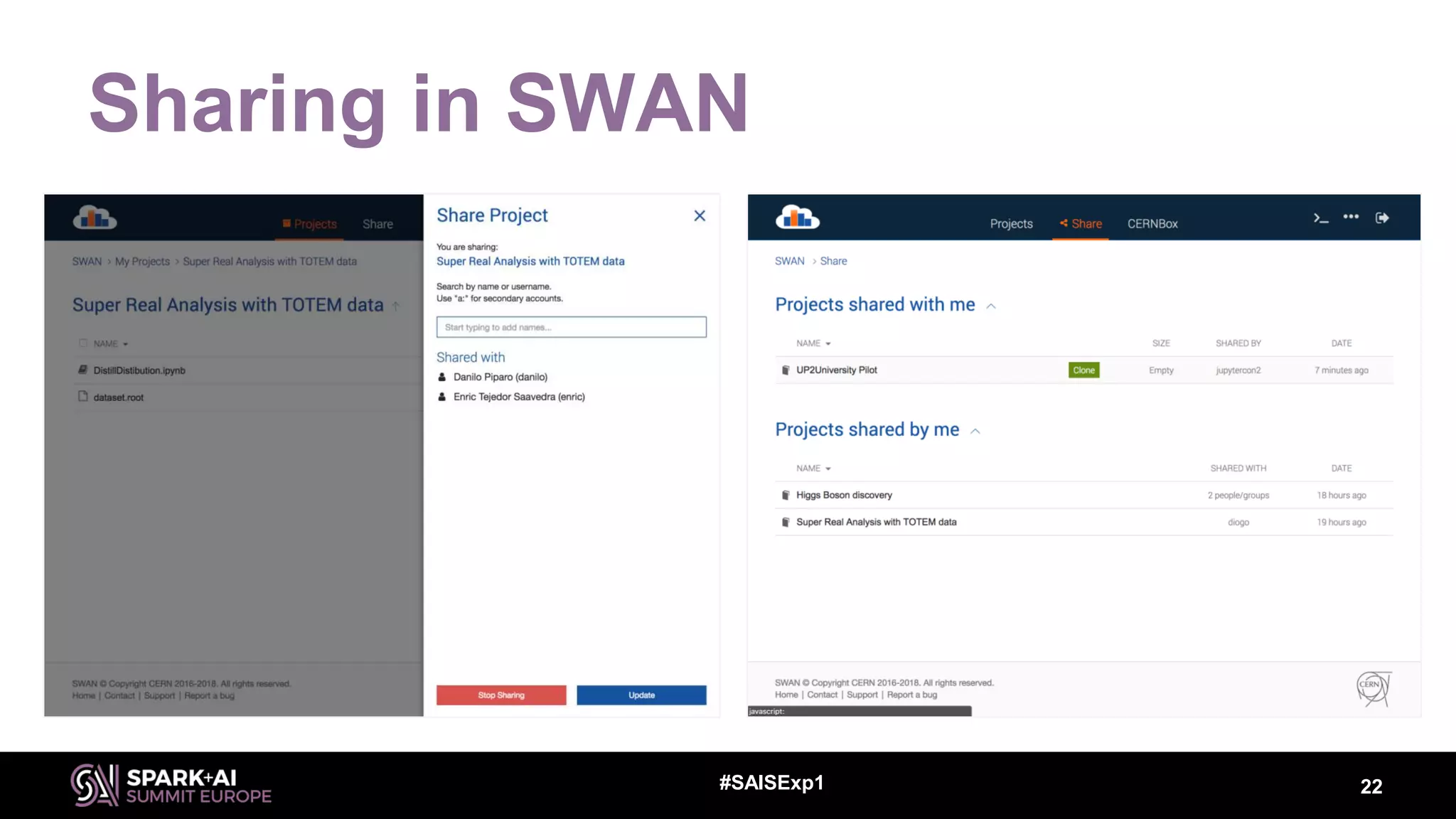
Task: Click the user icon beside Enric Tejedor Saavedra
Action: 441,397
